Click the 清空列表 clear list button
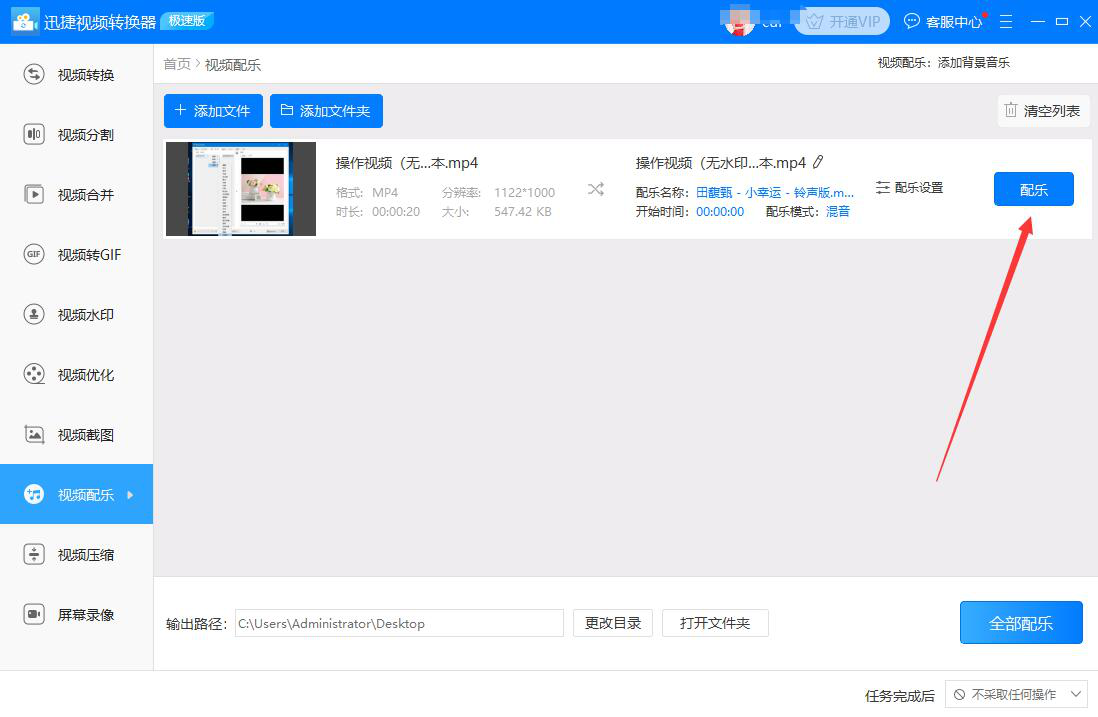The image size is (1098, 717). [1043, 111]
